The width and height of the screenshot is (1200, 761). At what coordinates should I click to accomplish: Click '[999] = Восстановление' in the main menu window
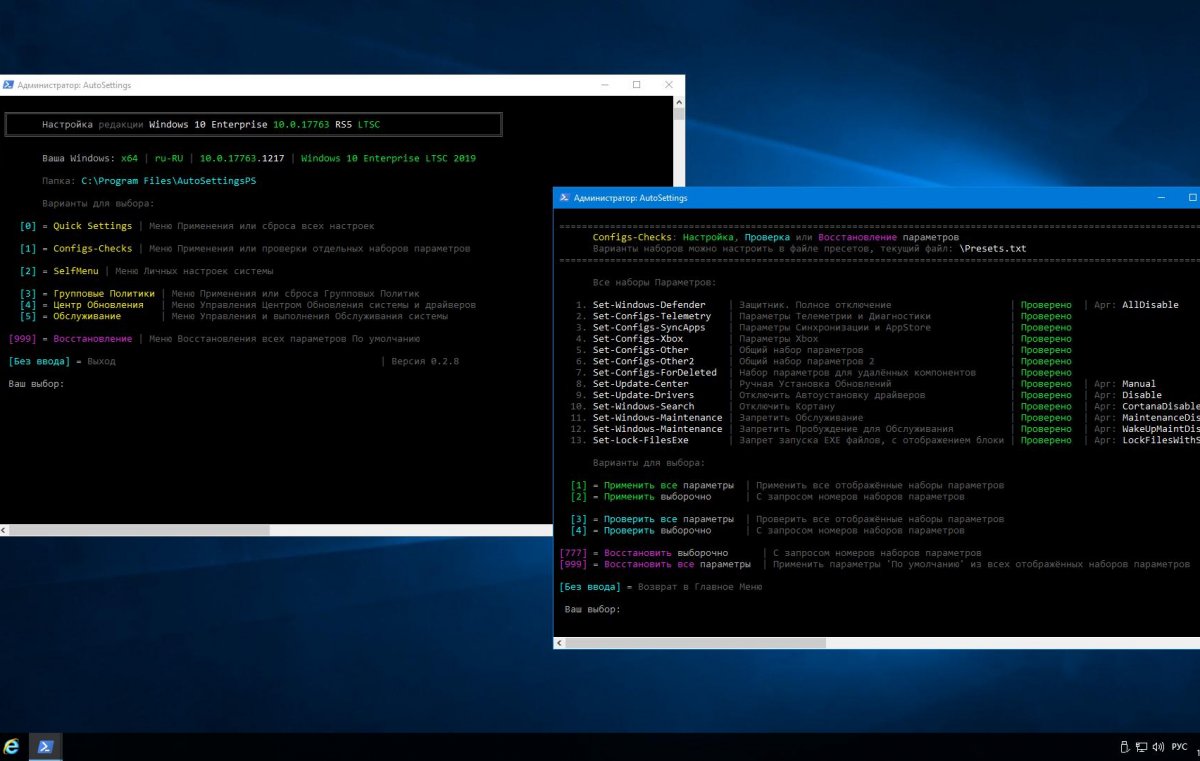tap(214, 339)
